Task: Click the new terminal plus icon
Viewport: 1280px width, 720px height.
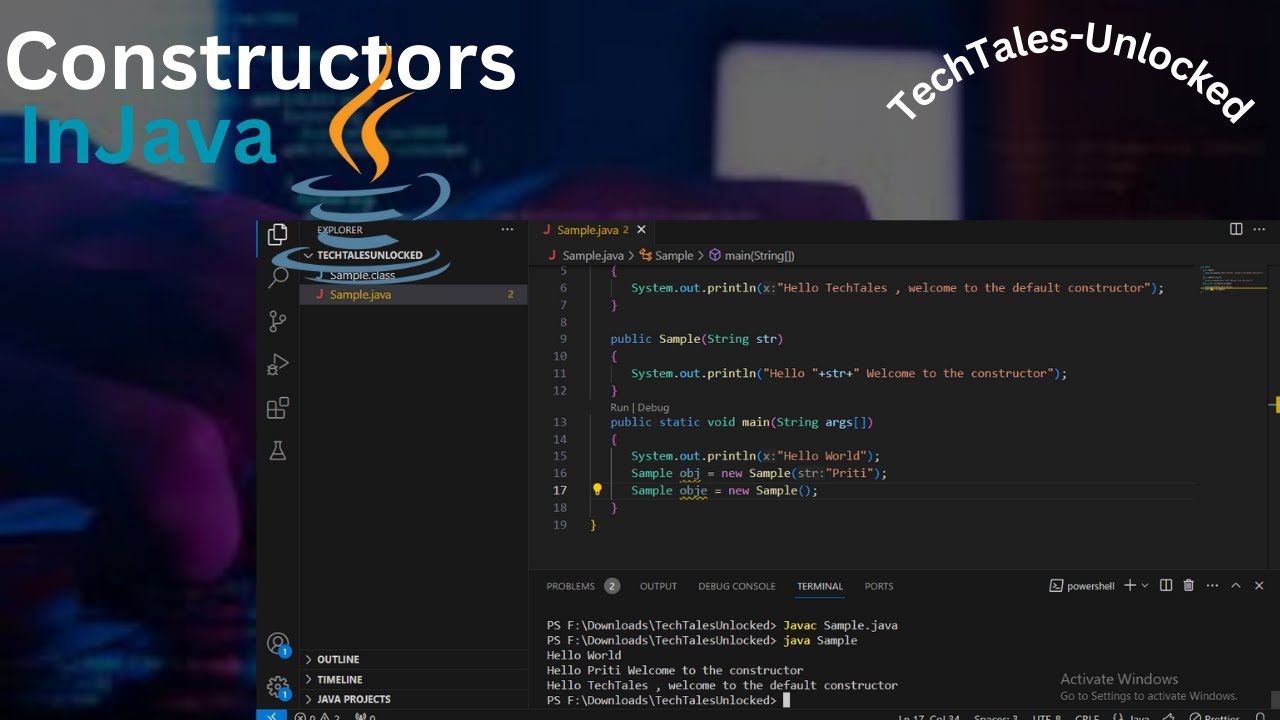Action: click(x=1130, y=586)
